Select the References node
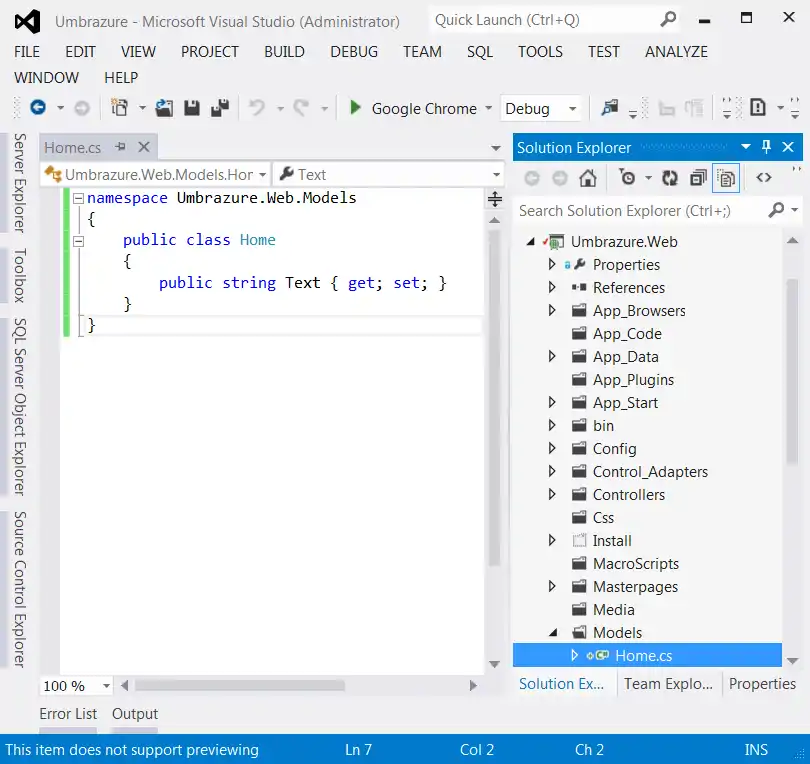 (629, 288)
